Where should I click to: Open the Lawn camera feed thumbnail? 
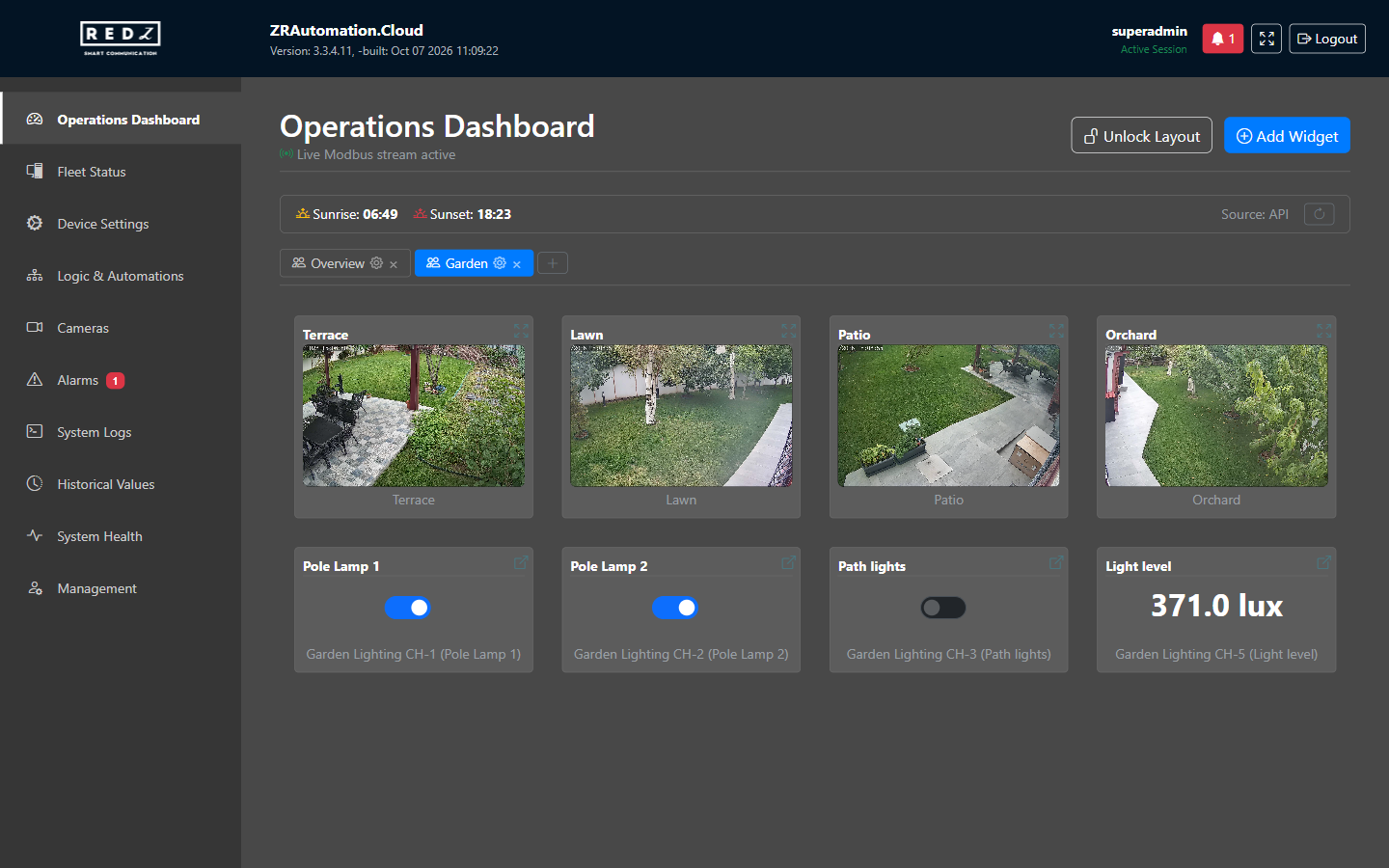pyautogui.click(x=681, y=416)
